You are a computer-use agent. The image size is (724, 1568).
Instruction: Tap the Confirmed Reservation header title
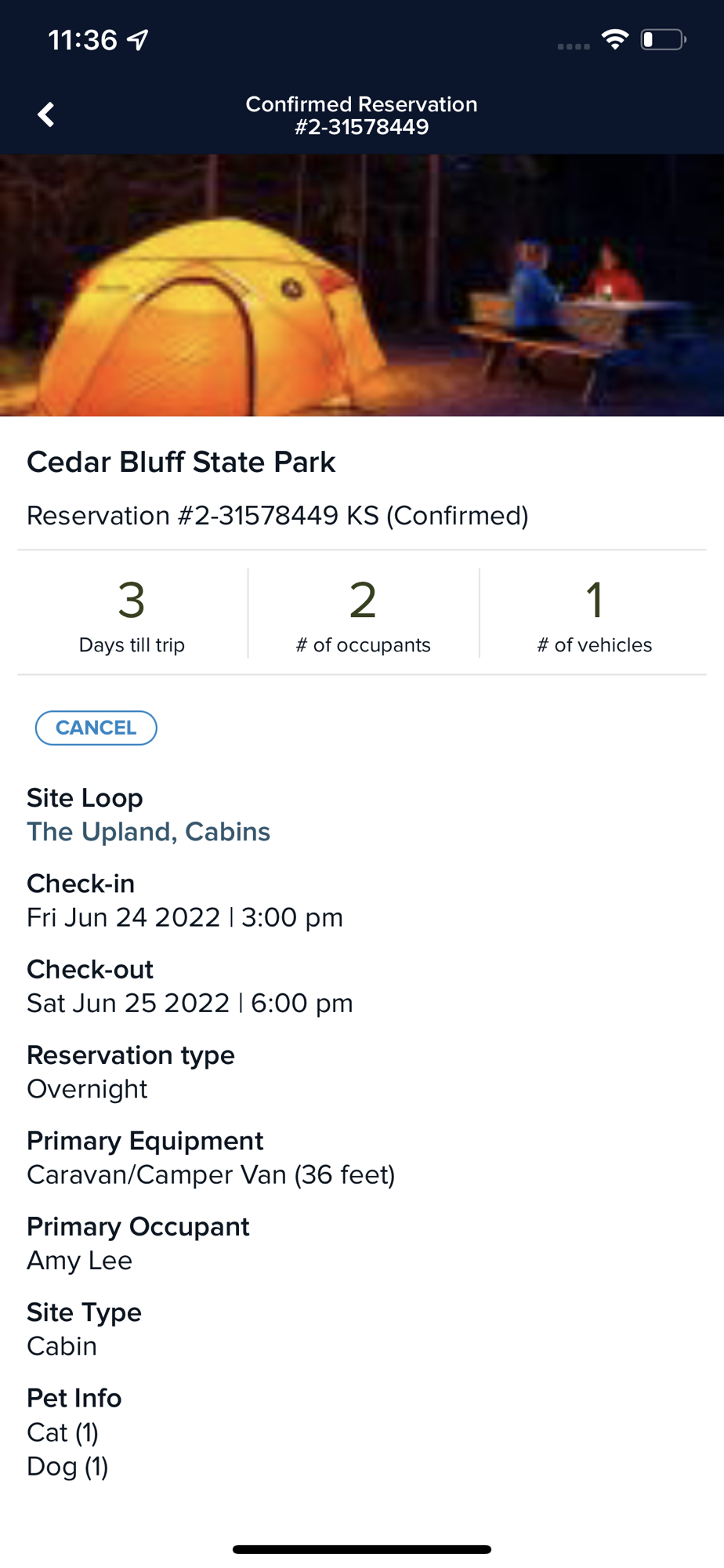click(x=362, y=115)
